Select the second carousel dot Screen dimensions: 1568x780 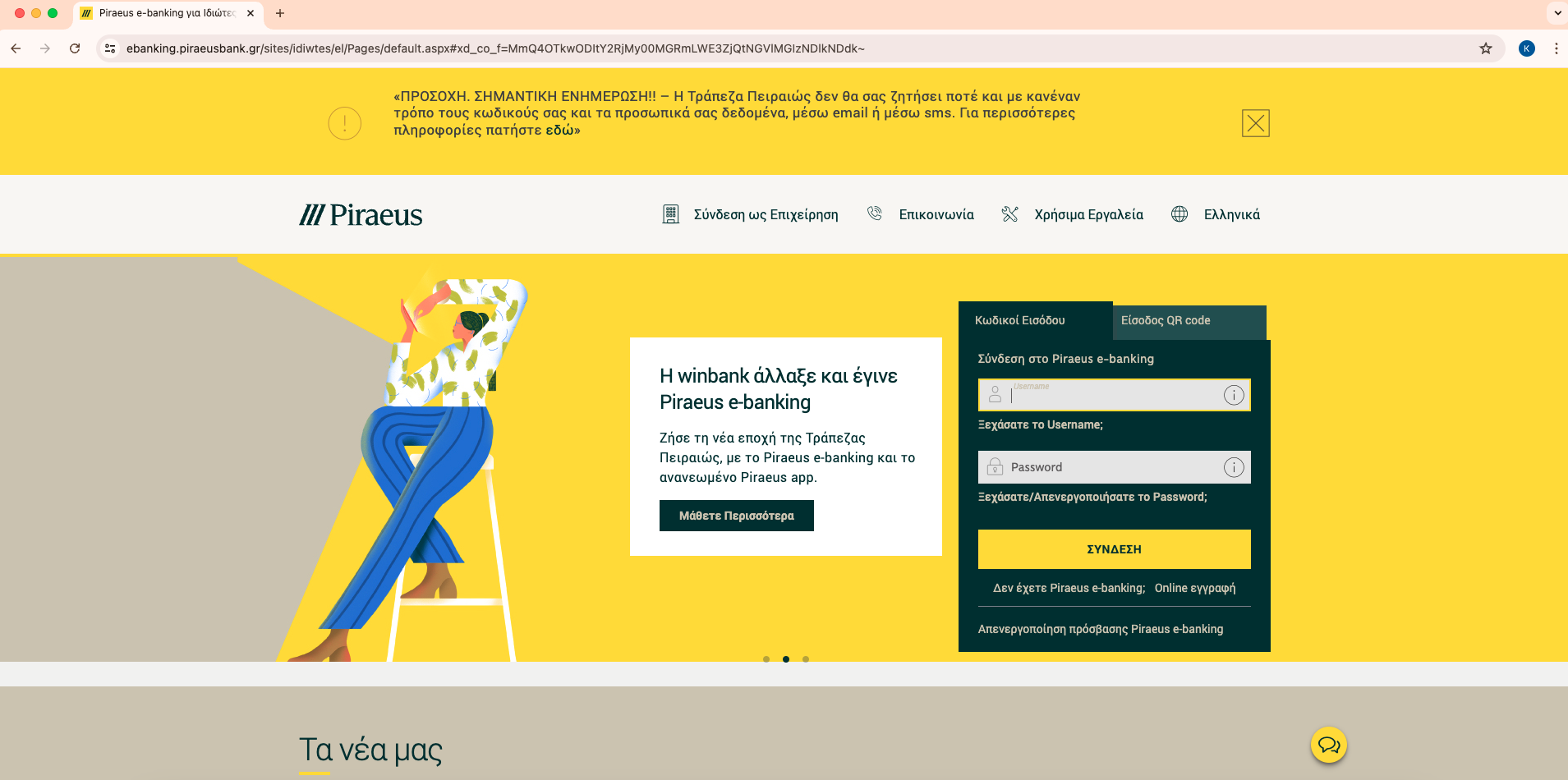[x=786, y=659]
